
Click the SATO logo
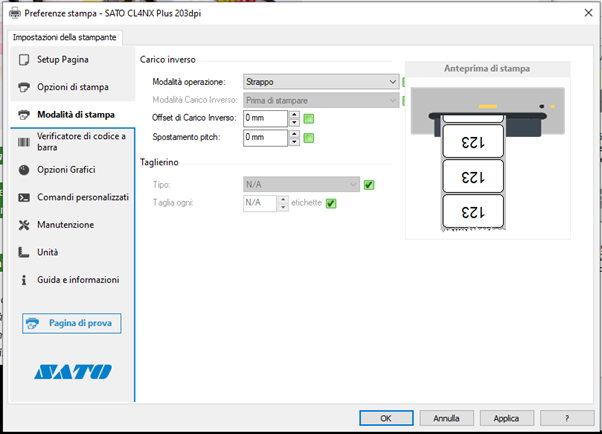(x=73, y=372)
